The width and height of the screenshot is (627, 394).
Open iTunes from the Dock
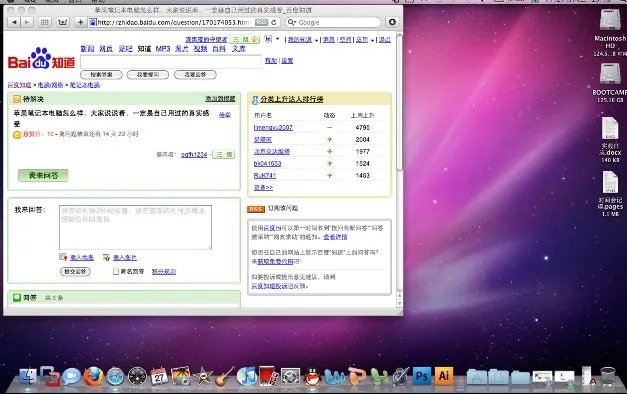click(247, 376)
